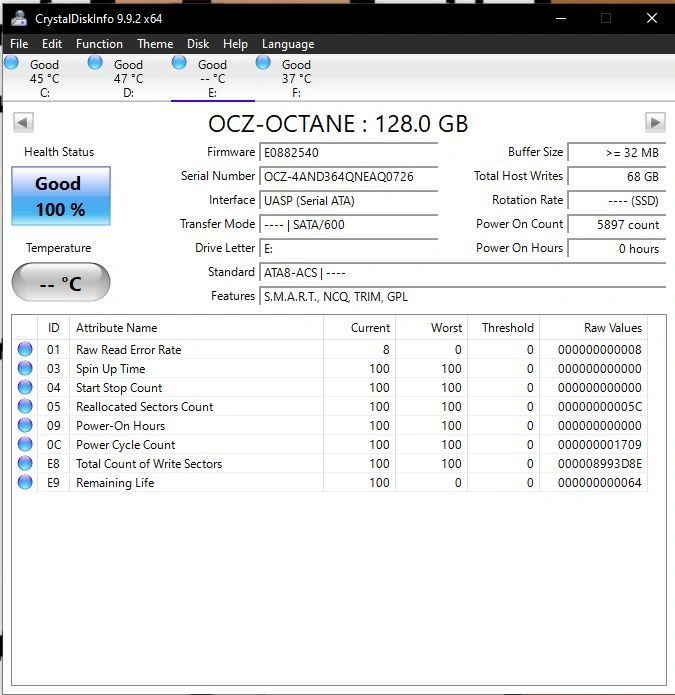Click the Transfer Mode SATA/600 field
The height and width of the screenshot is (695, 675).
click(x=349, y=224)
